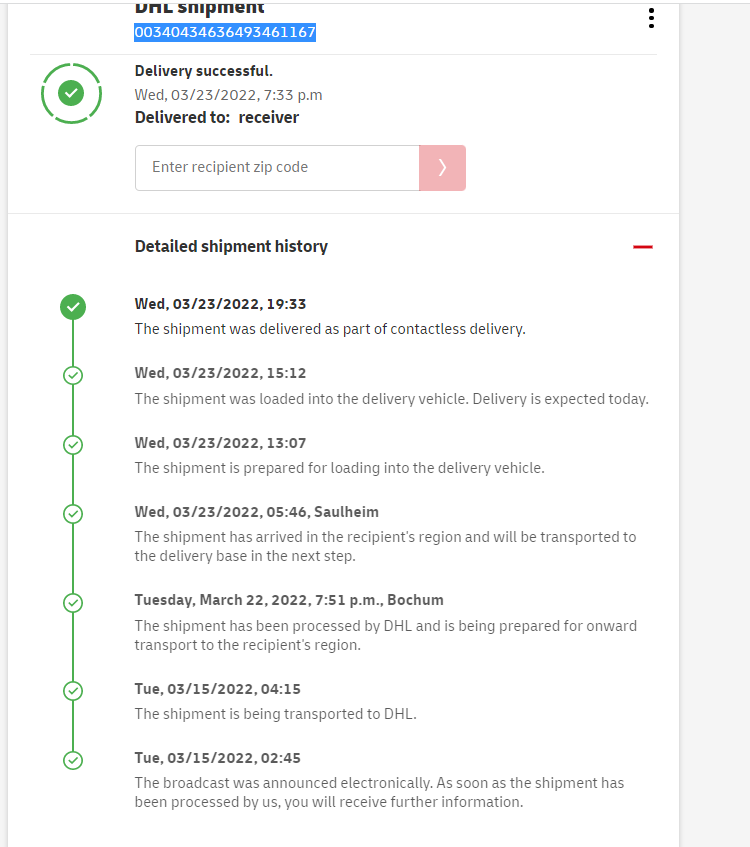The height and width of the screenshot is (847, 750).
Task: Click the checkmark icon for Saulheim arrival
Action: coord(73,514)
